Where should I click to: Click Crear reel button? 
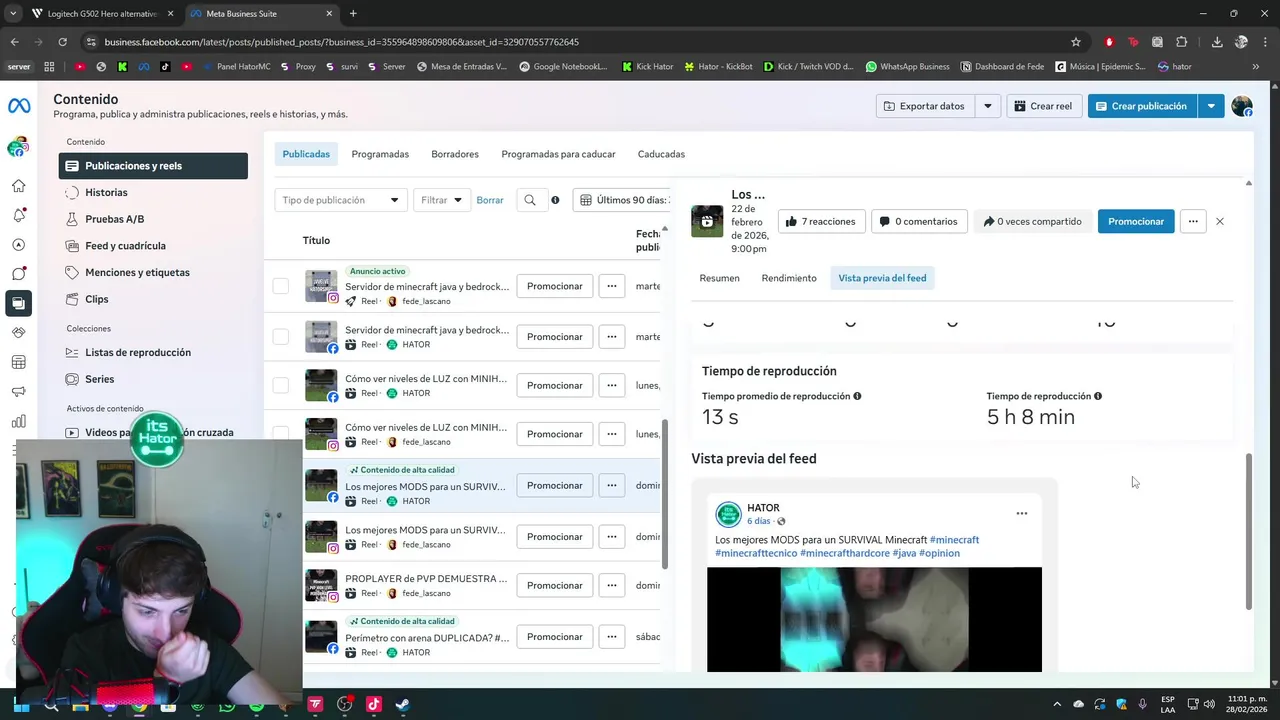click(x=1043, y=106)
